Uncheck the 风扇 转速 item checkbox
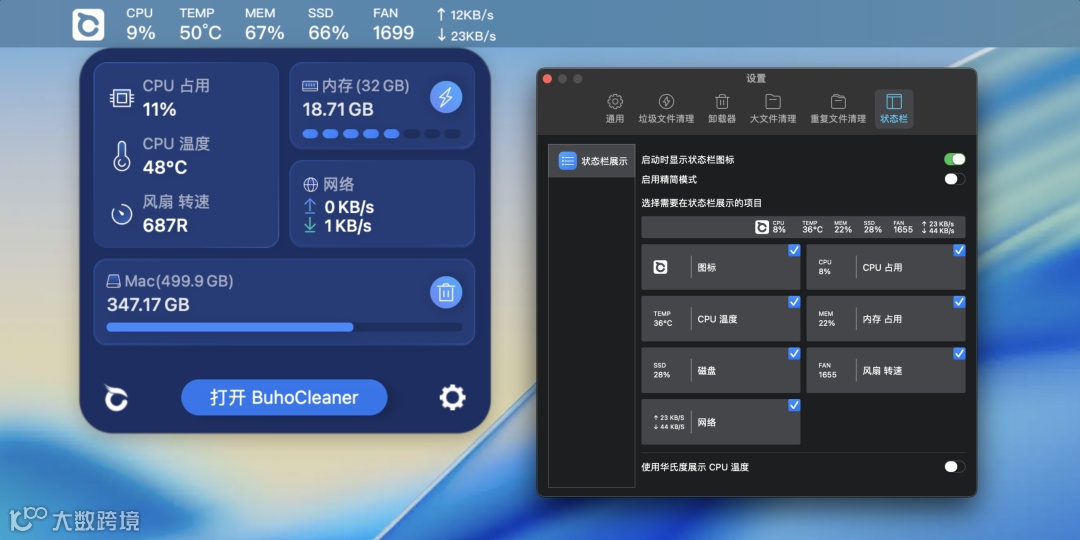 (959, 353)
